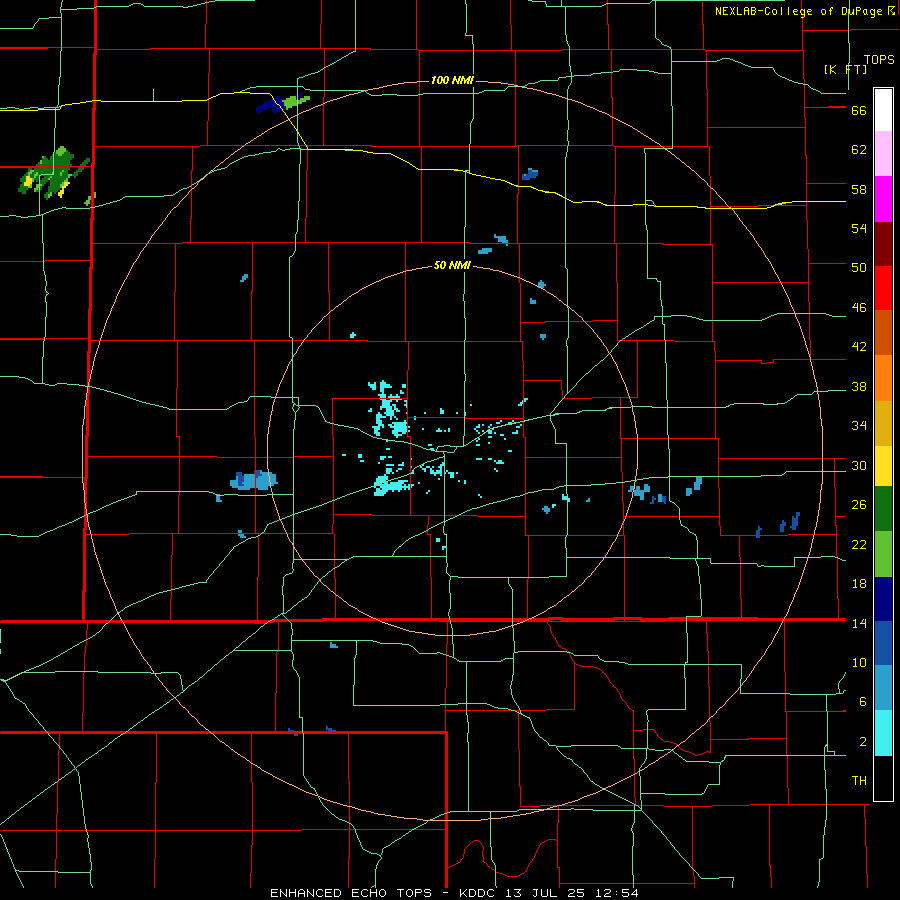Select the 38 legend value
The height and width of the screenshot is (900, 900).
(x=859, y=386)
